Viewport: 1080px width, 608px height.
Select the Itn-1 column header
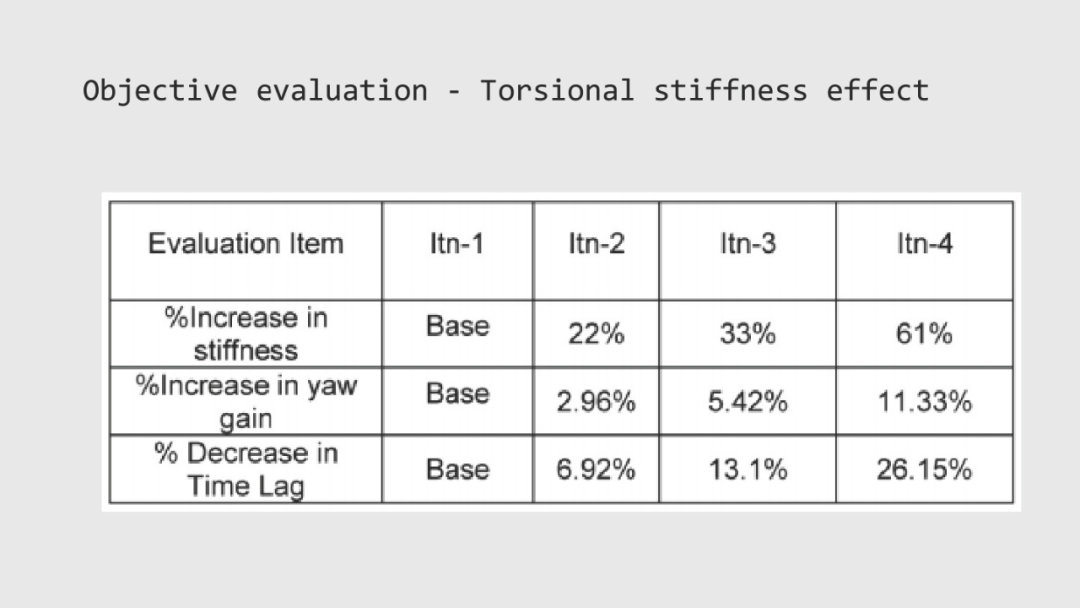(x=457, y=251)
